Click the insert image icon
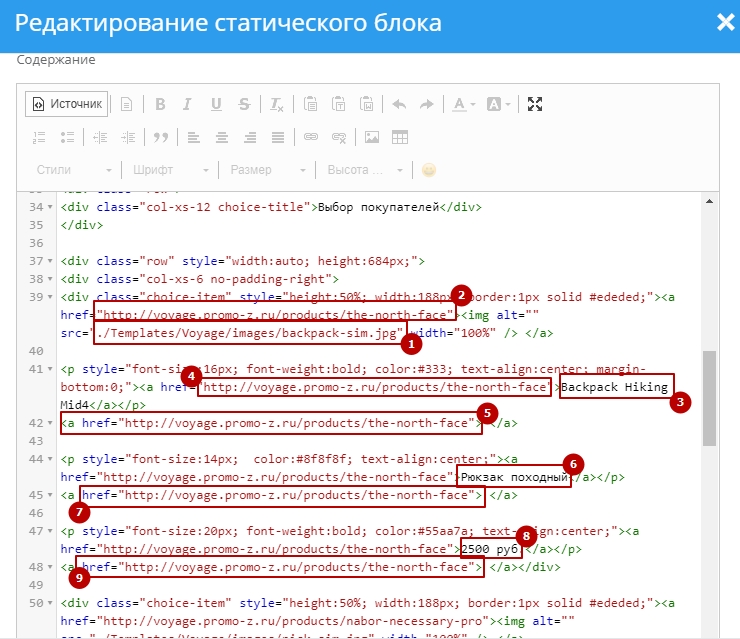The image size is (740, 639). (x=371, y=137)
